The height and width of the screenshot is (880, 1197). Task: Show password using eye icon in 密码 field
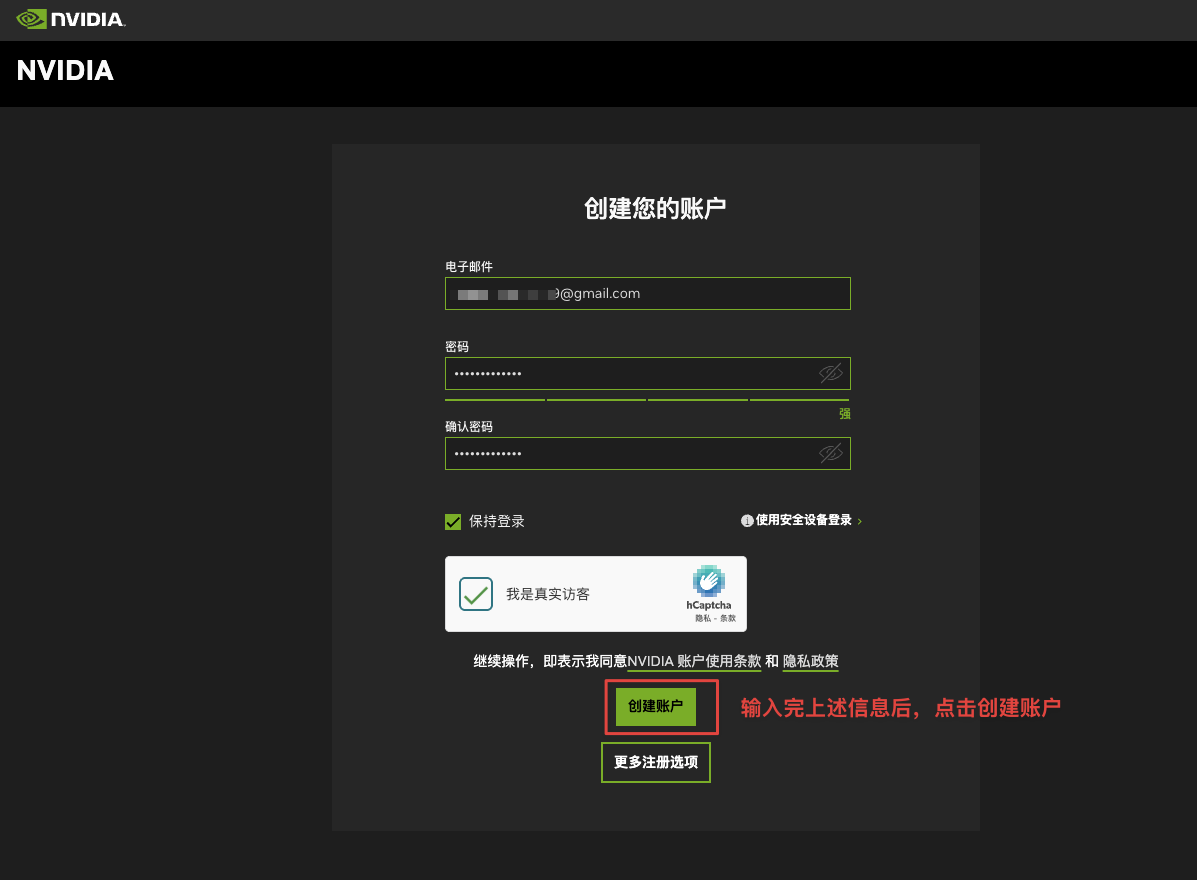(831, 373)
